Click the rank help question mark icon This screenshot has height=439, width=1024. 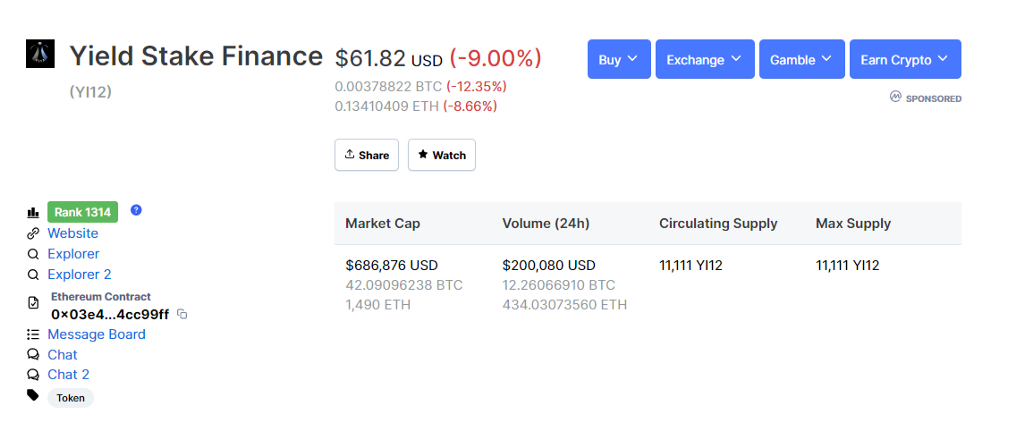coord(136,210)
